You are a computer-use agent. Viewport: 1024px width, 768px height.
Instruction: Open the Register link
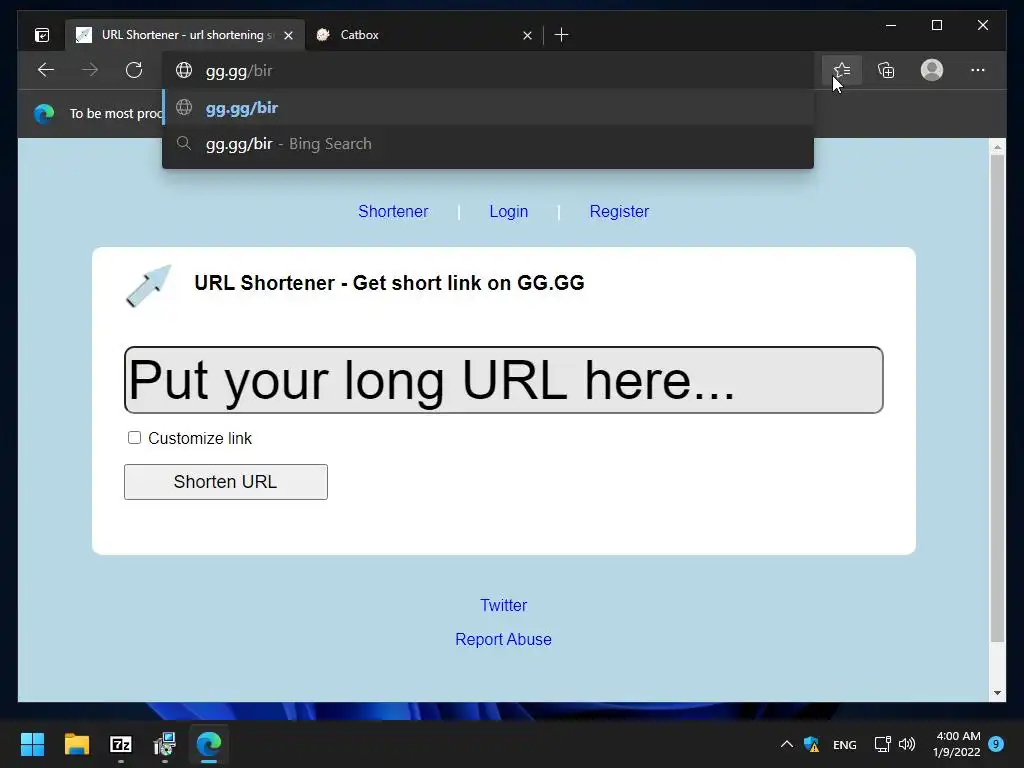[x=619, y=212]
